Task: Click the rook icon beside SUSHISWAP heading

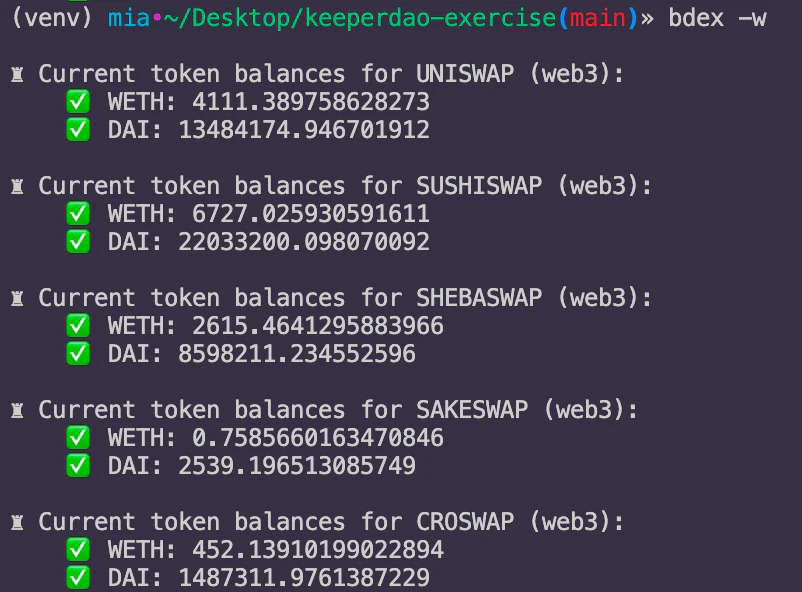Action: tap(17, 187)
